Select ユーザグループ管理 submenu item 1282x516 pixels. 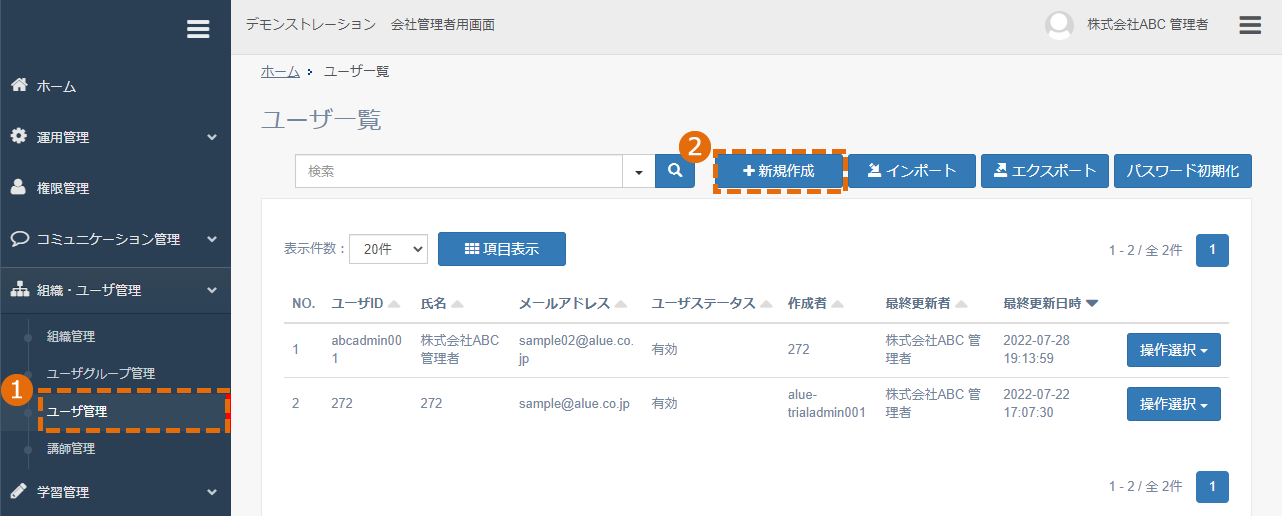pyautogui.click(x=101, y=374)
